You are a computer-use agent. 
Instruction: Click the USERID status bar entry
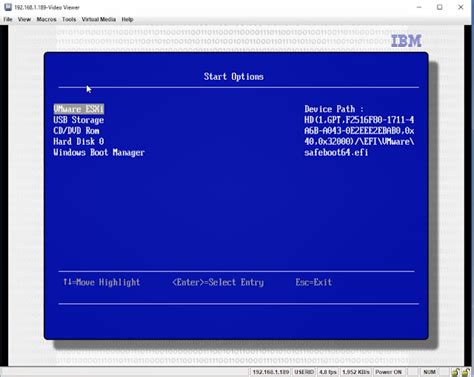pyautogui.click(x=304, y=372)
